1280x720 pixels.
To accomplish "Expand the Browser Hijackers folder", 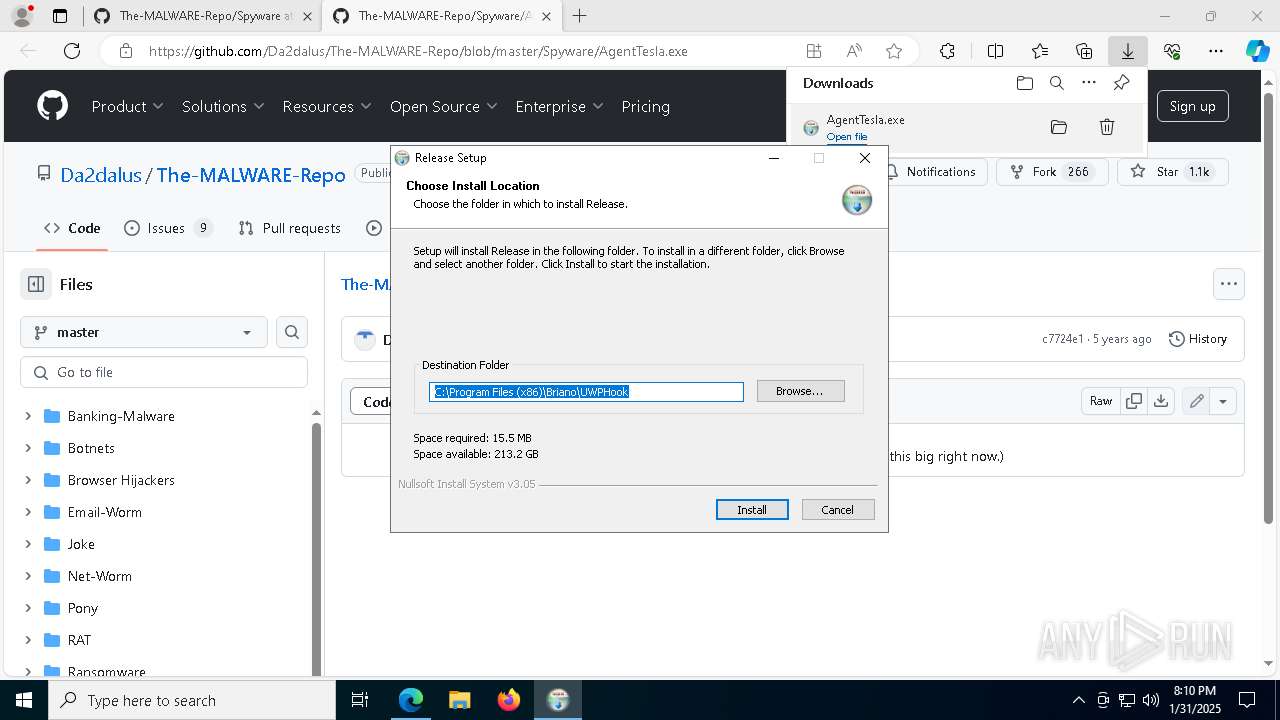I will tap(28, 480).
